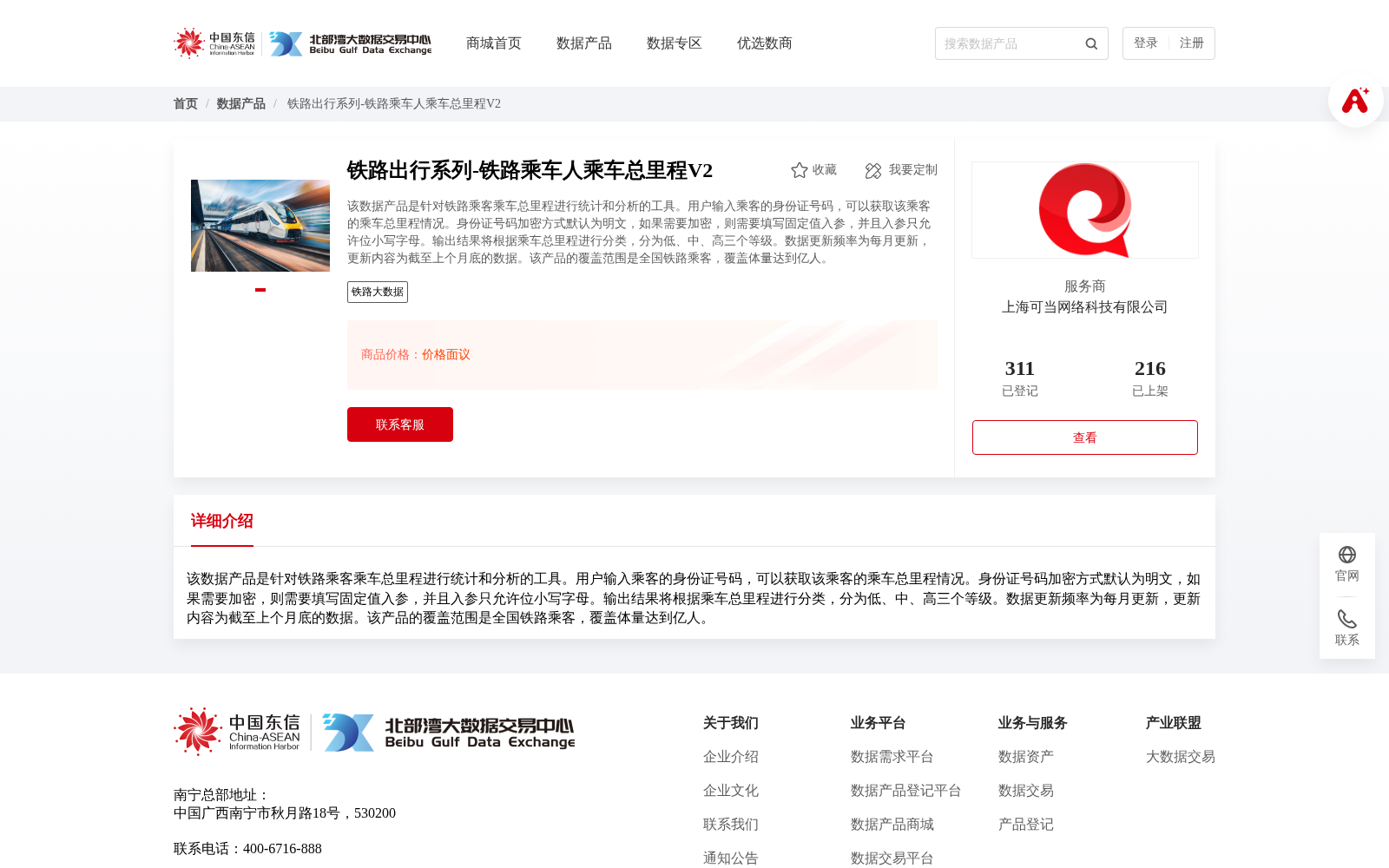Click the Beibu Gulf Data Exchange header logo
1389x868 pixels.
(x=350, y=43)
